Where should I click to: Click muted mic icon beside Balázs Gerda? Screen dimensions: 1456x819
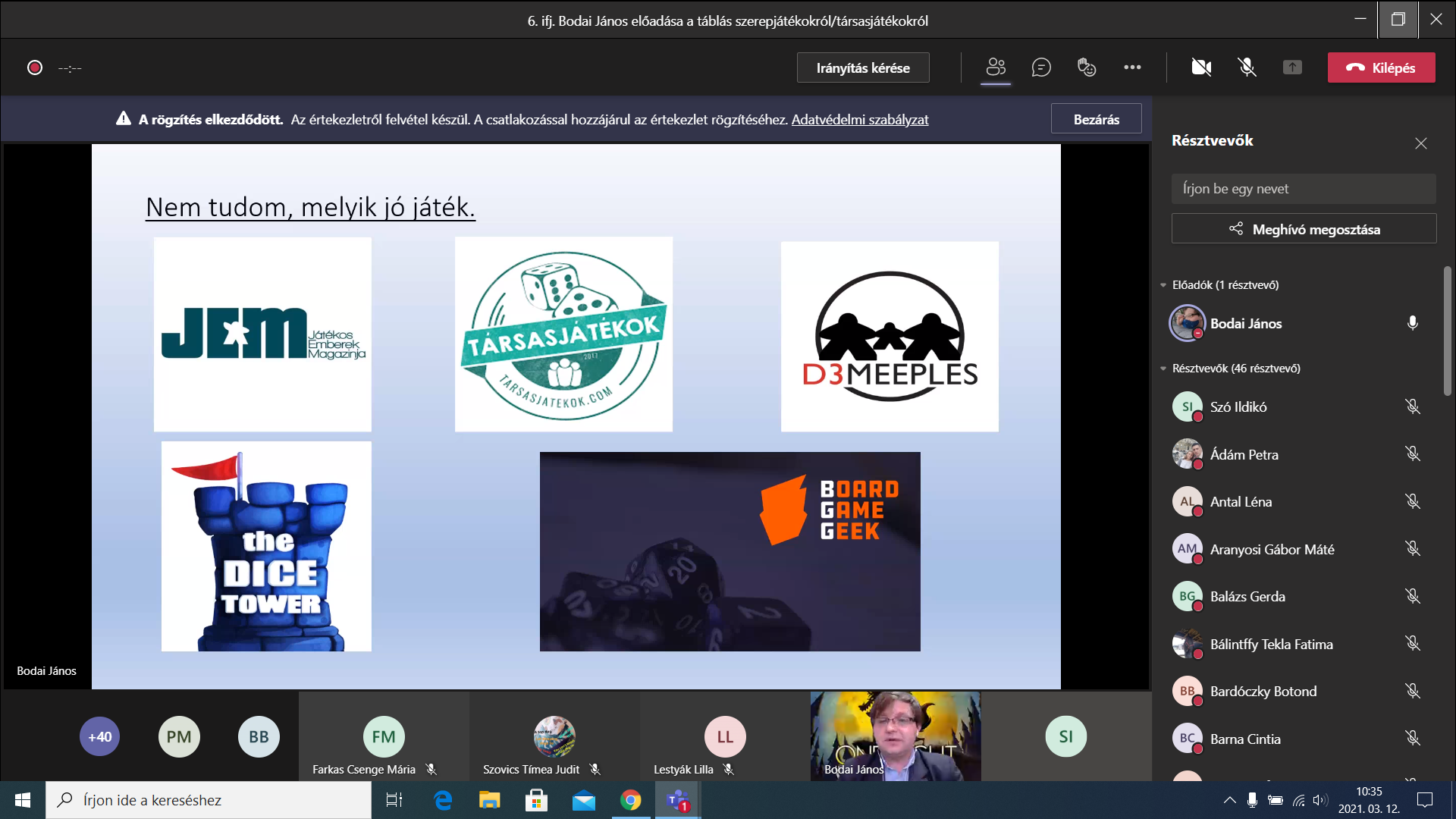tap(1412, 596)
